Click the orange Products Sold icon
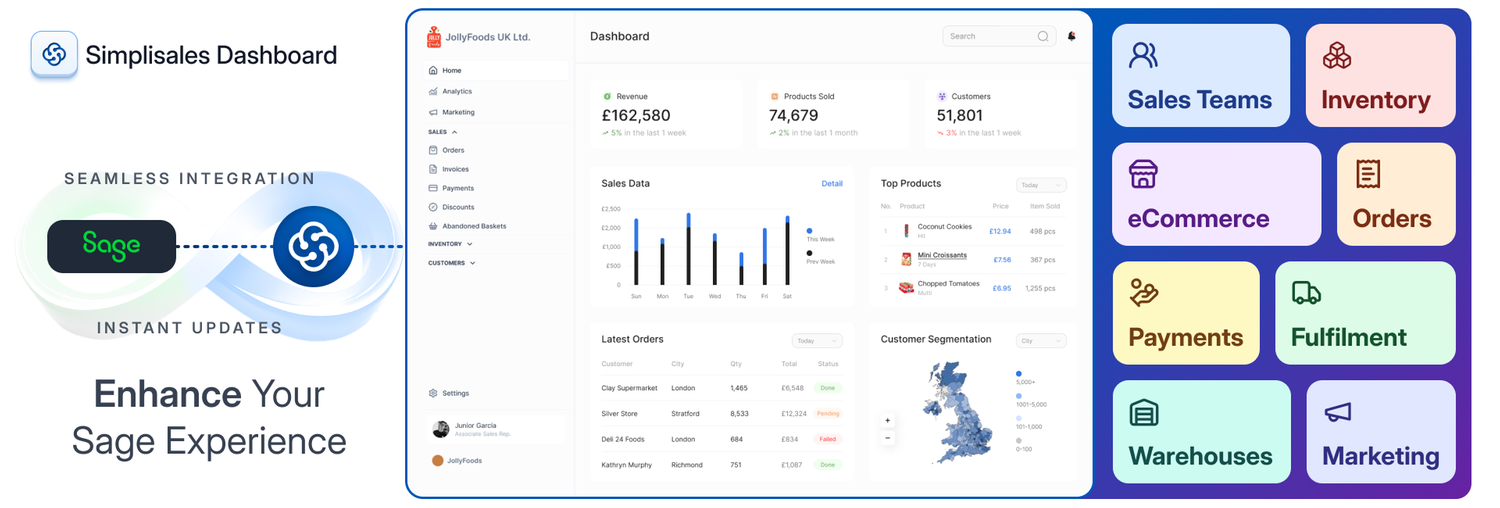This screenshot has height=508, width=1500. 774,96
